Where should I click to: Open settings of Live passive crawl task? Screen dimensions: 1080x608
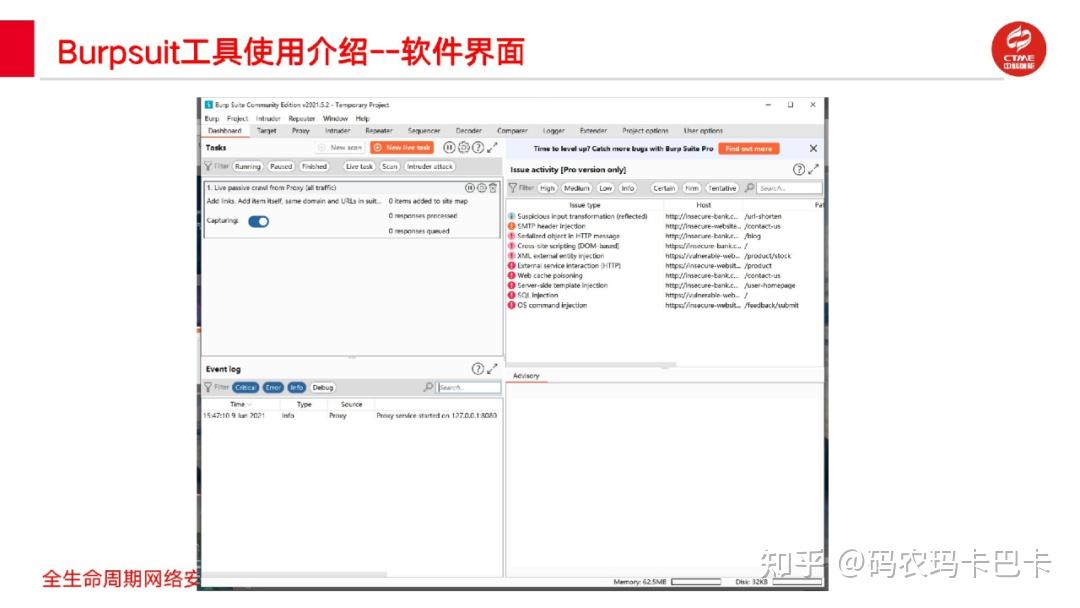pyautogui.click(x=481, y=187)
